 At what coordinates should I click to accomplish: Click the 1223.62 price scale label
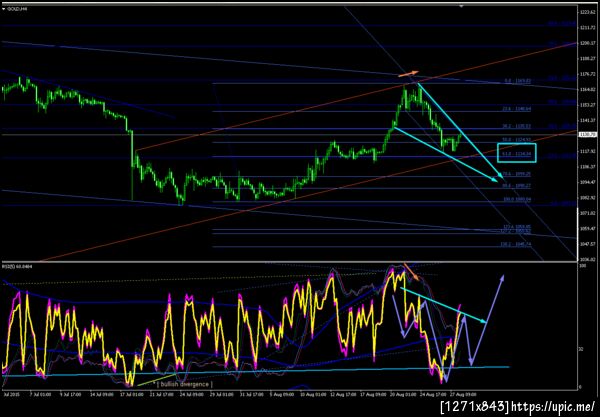[x=587, y=12]
